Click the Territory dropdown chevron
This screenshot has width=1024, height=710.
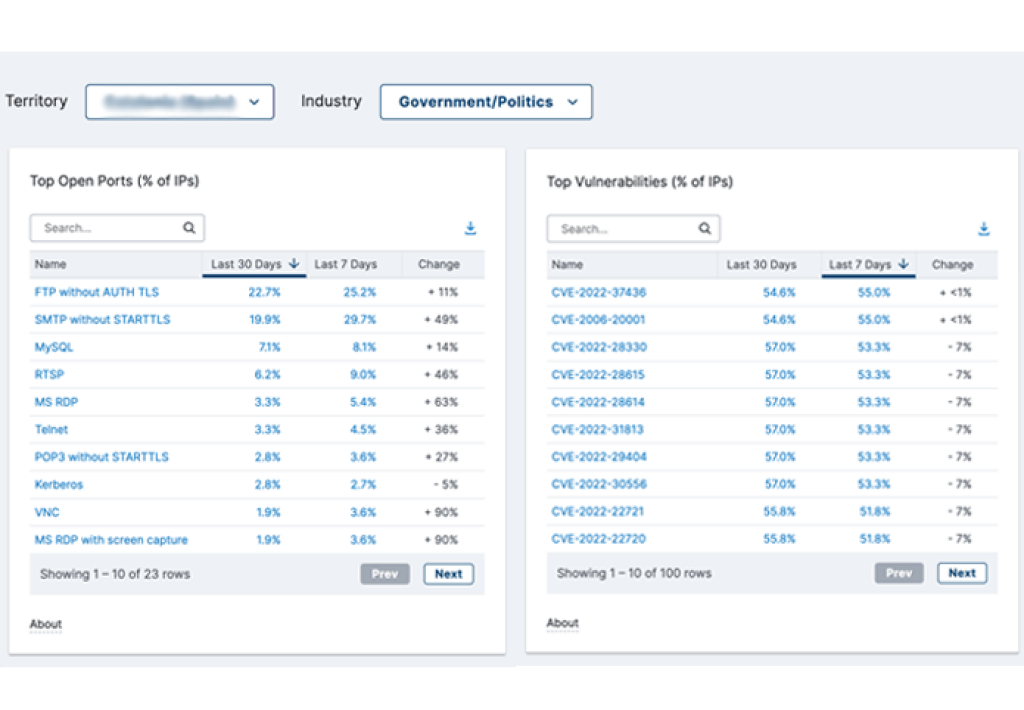pyautogui.click(x=254, y=101)
